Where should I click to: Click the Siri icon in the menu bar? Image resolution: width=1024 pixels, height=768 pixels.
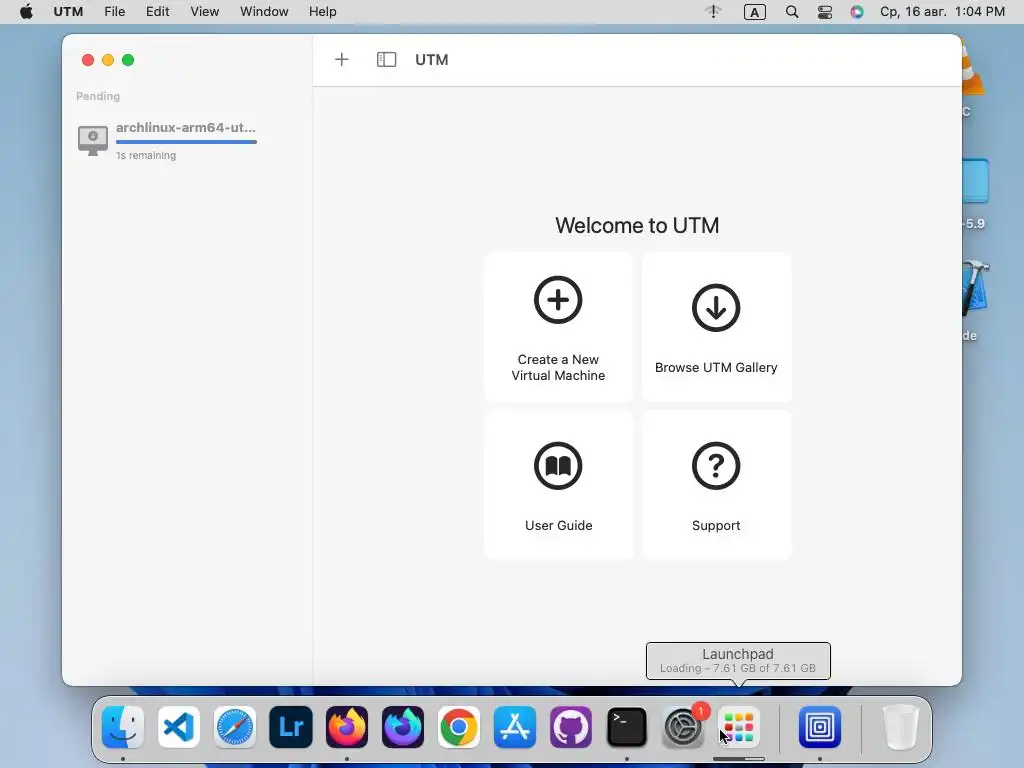[857, 12]
